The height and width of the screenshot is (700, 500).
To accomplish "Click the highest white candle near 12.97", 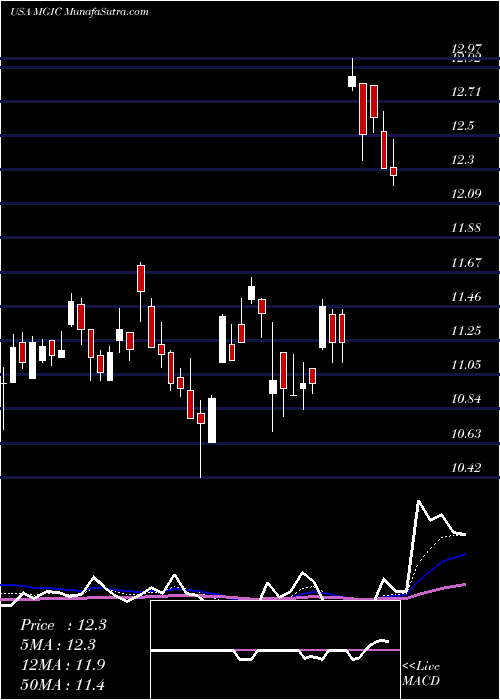I will [x=352, y=81].
